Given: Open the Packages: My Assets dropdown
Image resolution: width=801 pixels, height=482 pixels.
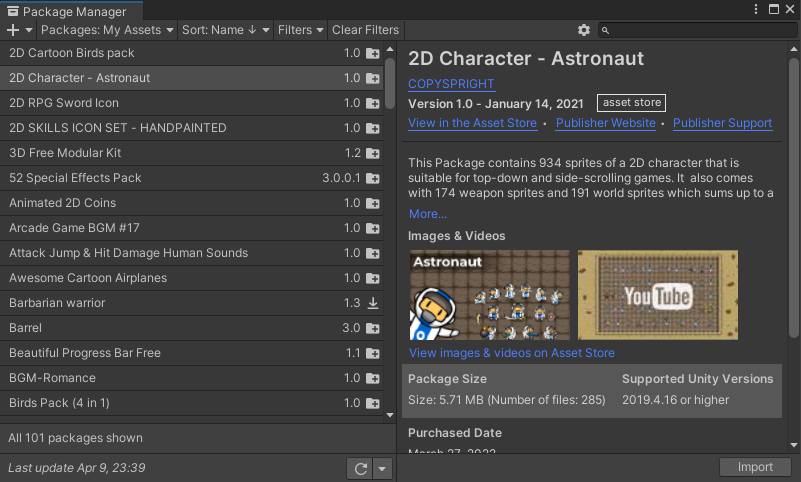Looking at the screenshot, I should (x=107, y=30).
